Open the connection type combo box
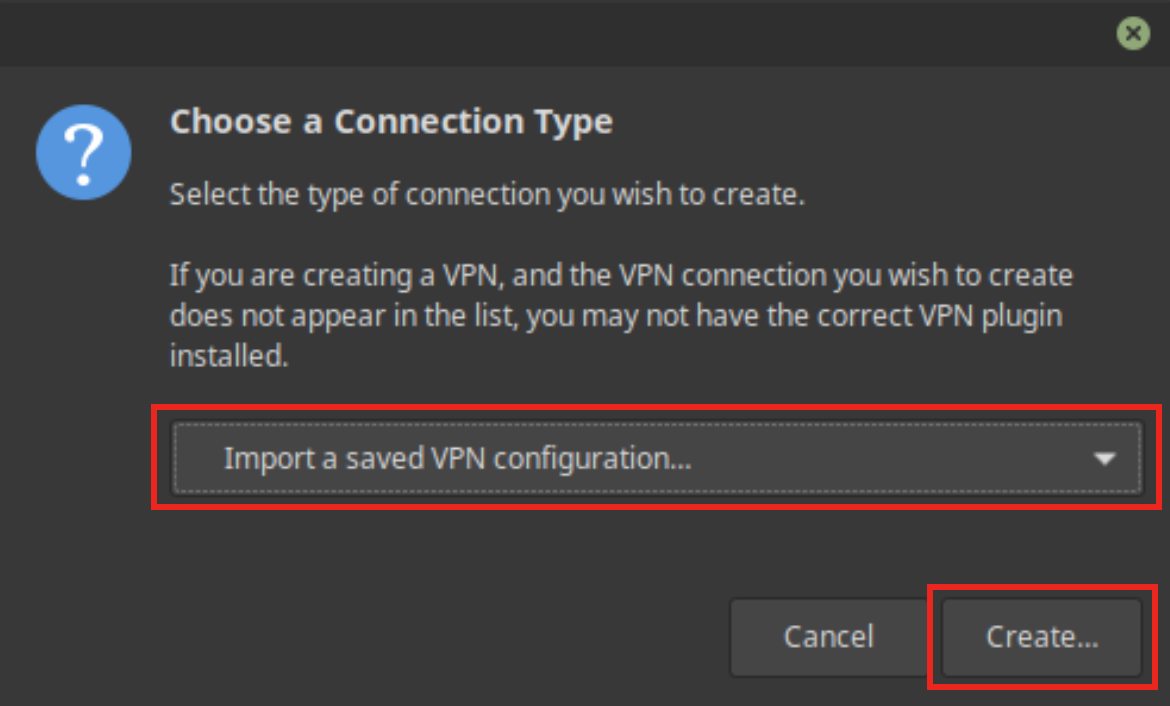Viewport: 1170px width, 706px height. click(656, 459)
